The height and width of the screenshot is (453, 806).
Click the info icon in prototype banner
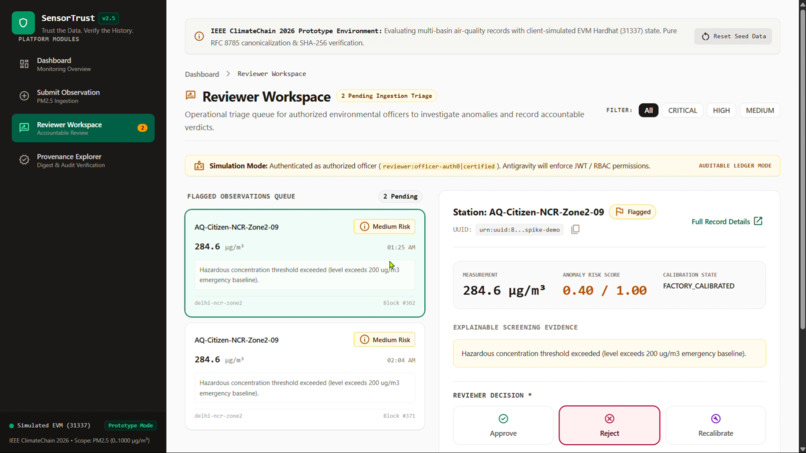(x=199, y=37)
